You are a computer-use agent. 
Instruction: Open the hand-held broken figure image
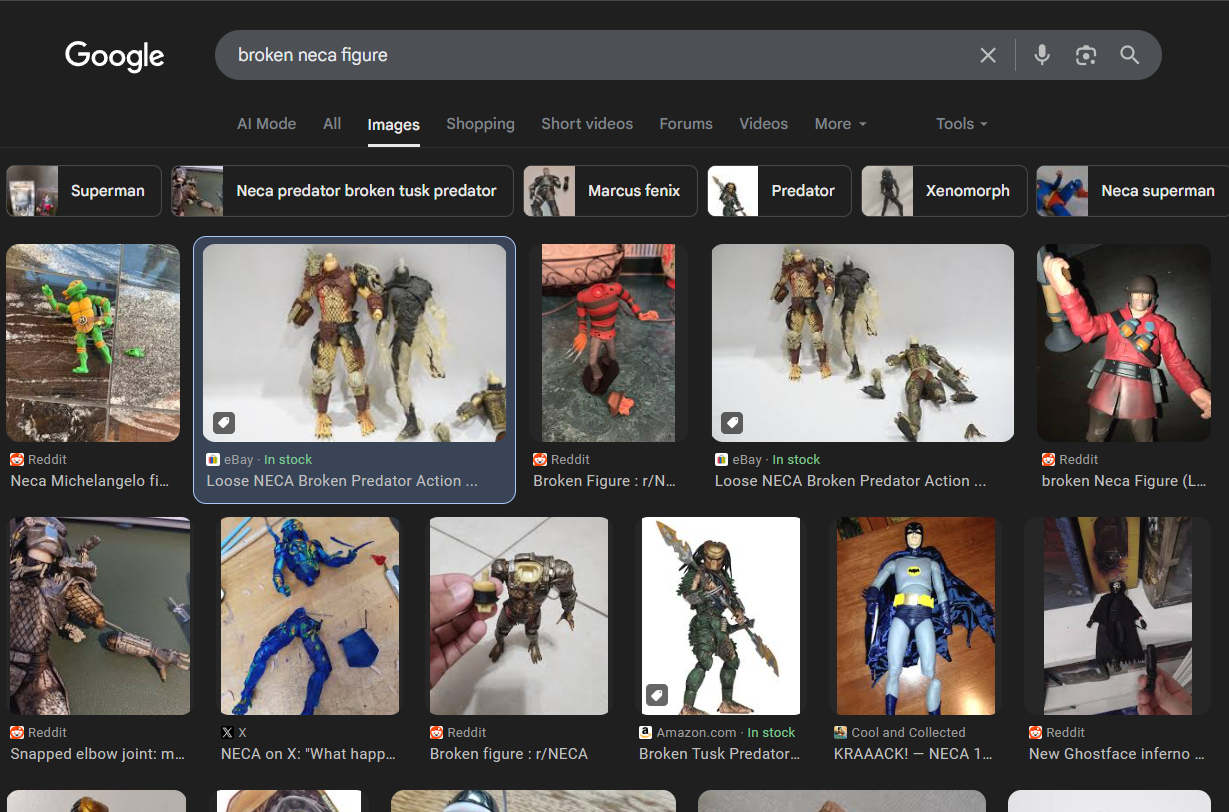(x=519, y=616)
